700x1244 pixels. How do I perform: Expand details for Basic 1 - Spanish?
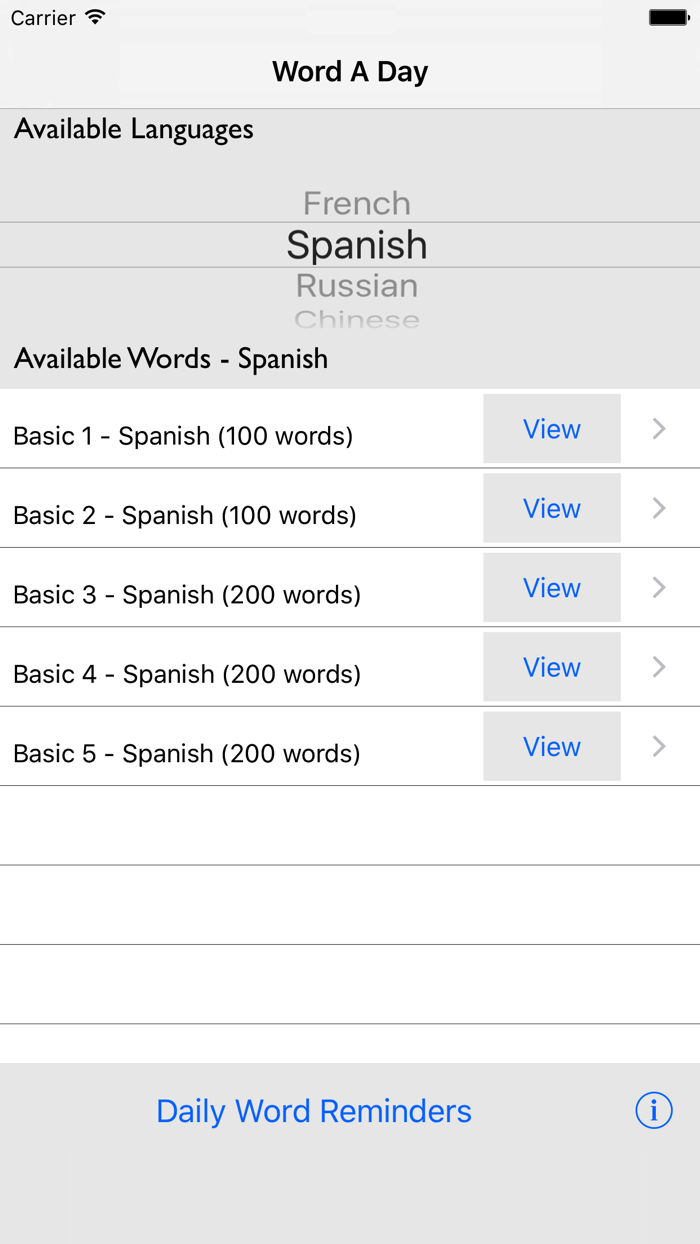[x=658, y=428]
